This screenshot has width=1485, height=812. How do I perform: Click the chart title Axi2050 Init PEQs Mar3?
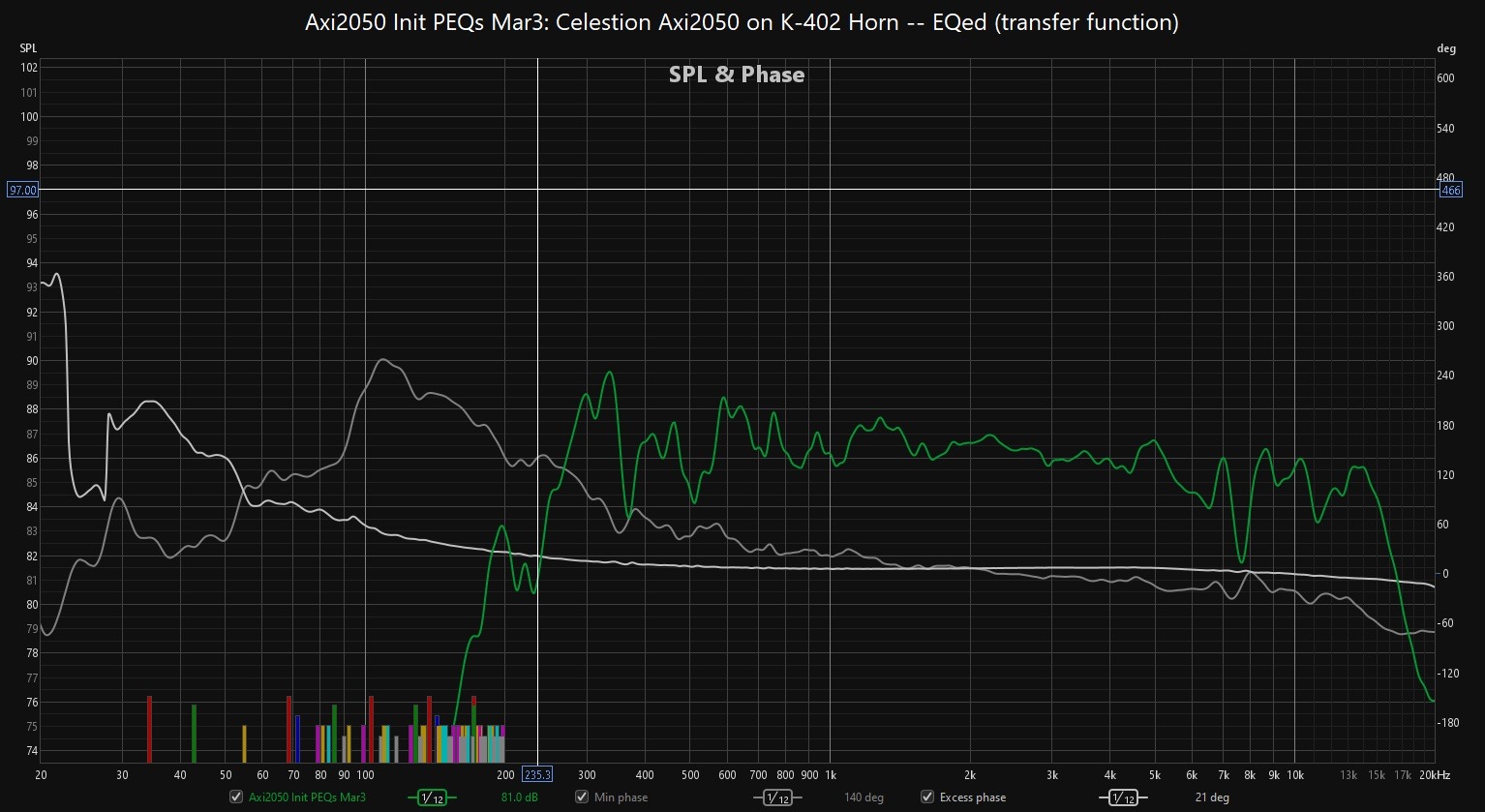point(742,22)
